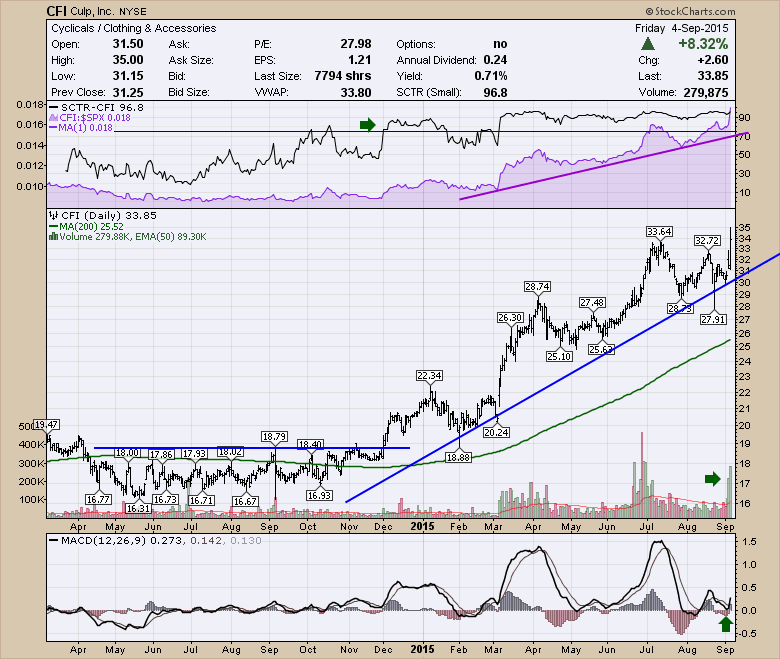
Task: Click the 26.30 price label
Action: point(510,317)
